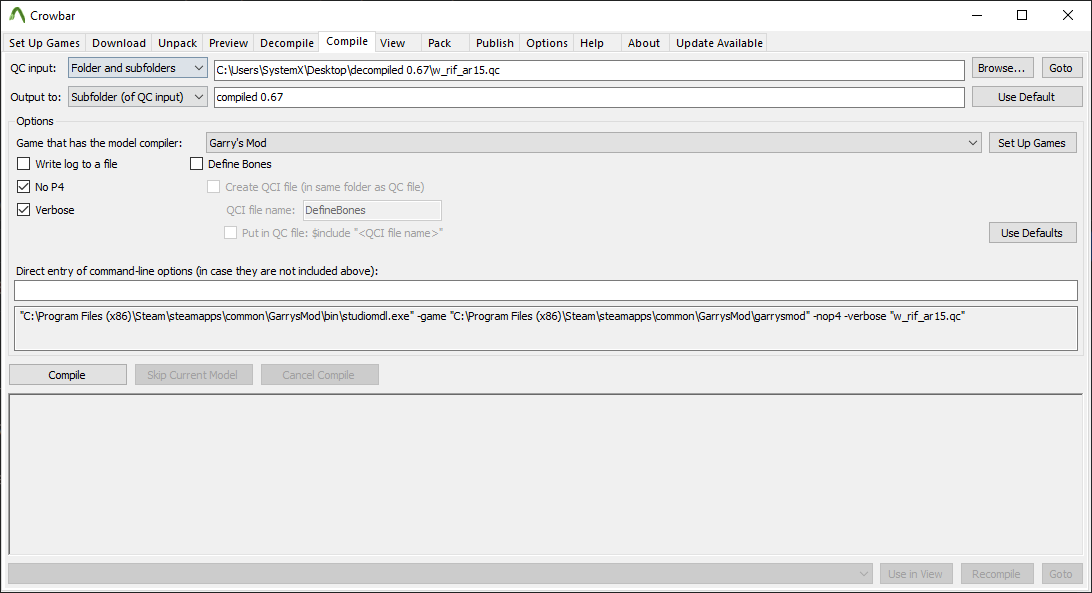Open the Set Up Games tab

44,43
